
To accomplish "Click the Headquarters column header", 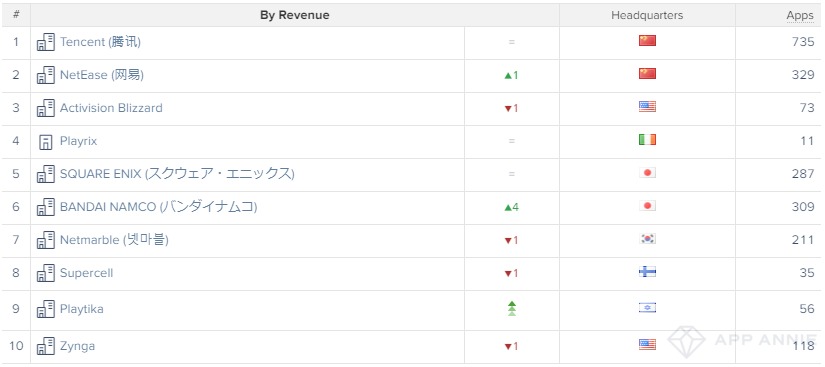I will point(647,15).
